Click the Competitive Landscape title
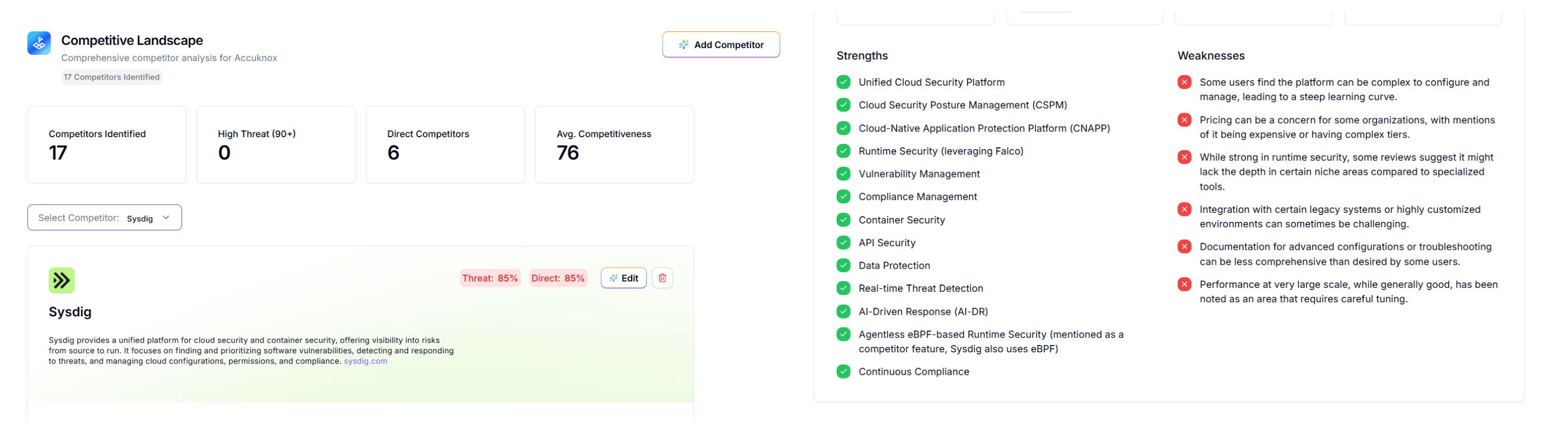The image size is (1568, 434). click(132, 40)
